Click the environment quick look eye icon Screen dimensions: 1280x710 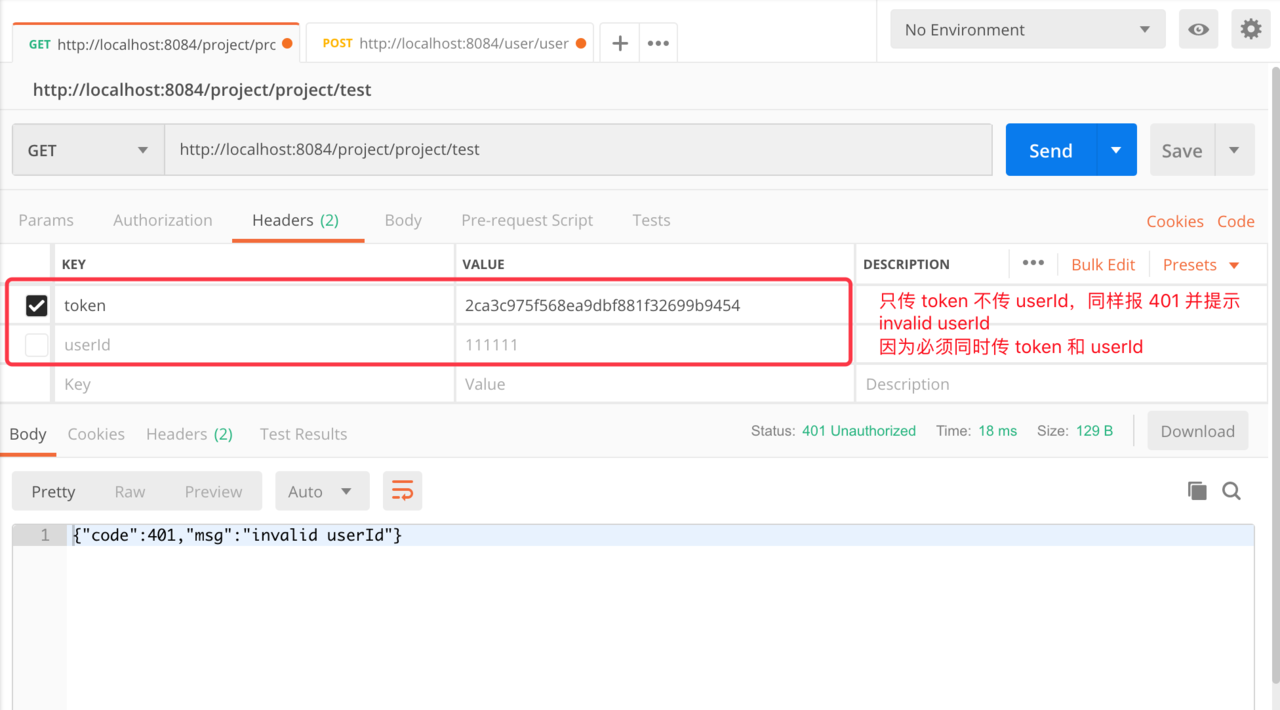1198,29
